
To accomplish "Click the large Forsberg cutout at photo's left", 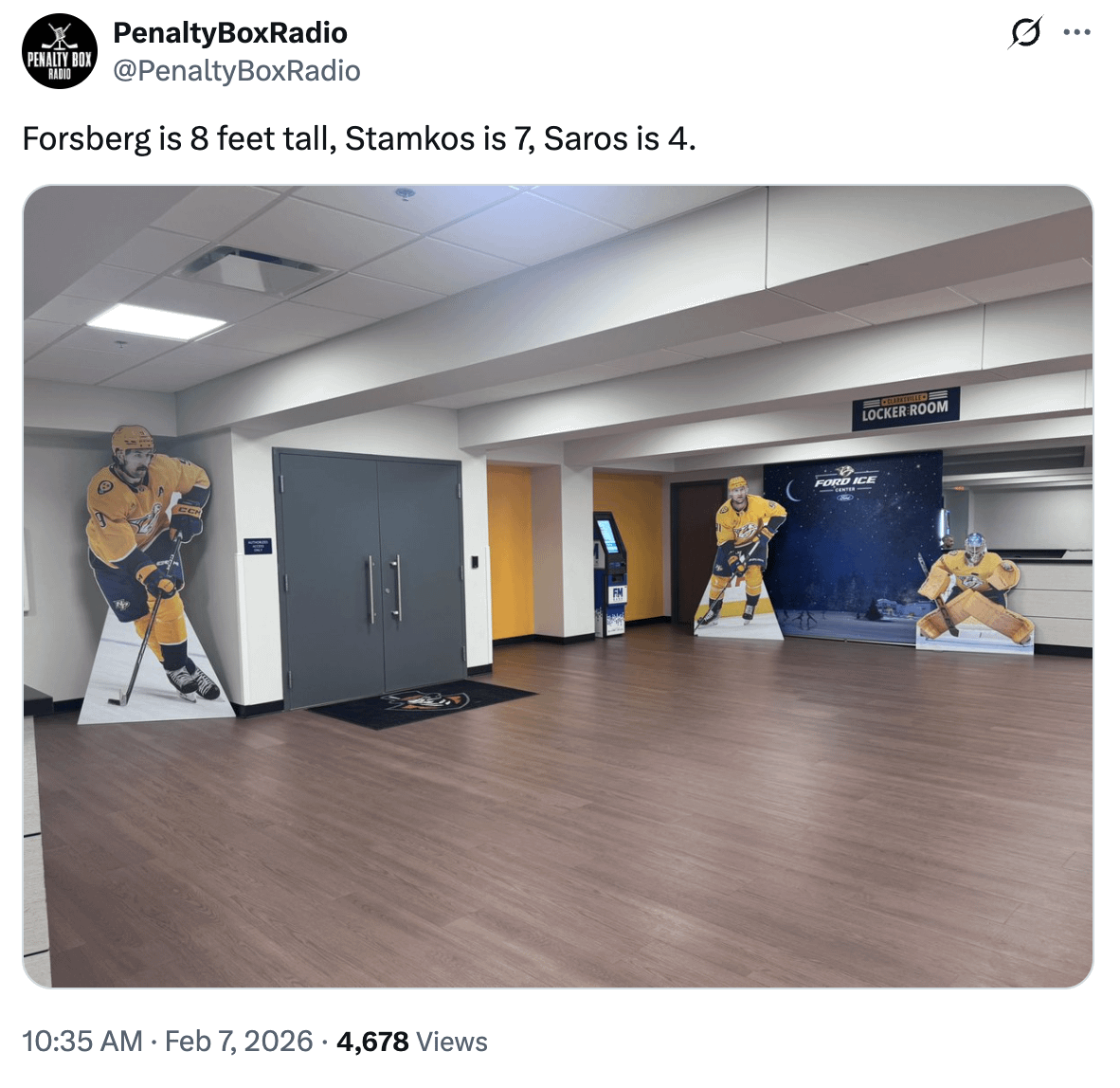I will 151,571.
